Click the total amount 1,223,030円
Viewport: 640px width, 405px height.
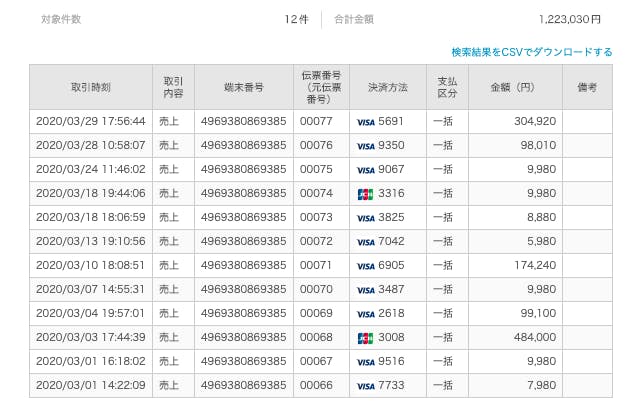569,19
